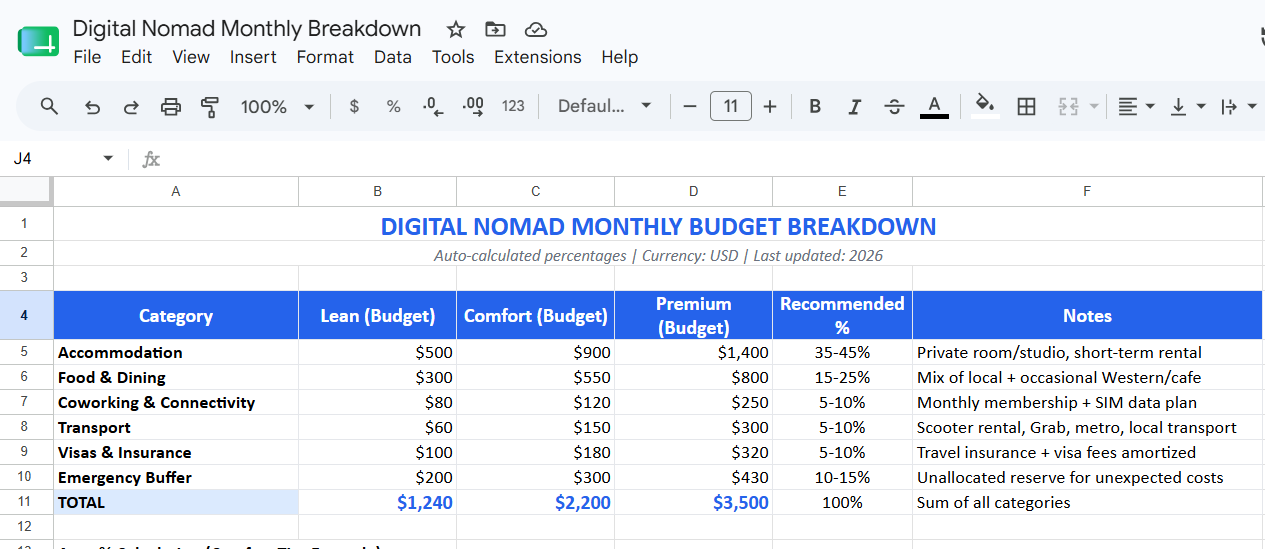The image size is (1265, 549).
Task: Print the spreadsheet
Action: click(x=171, y=106)
